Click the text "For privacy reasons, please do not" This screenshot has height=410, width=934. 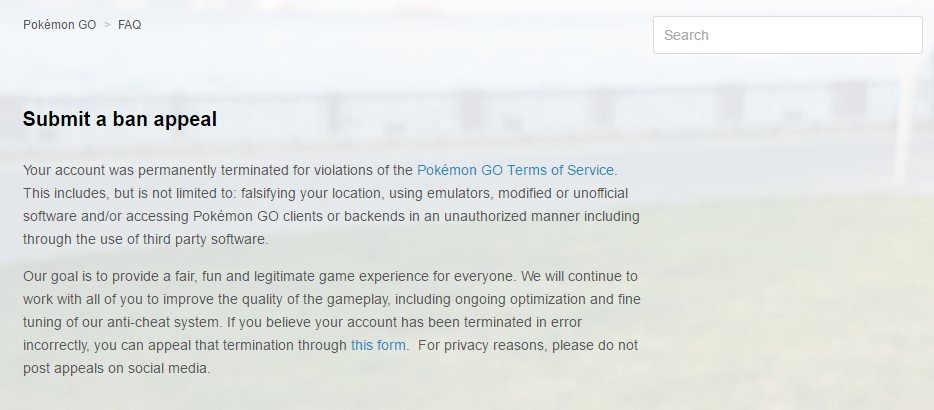pos(528,346)
